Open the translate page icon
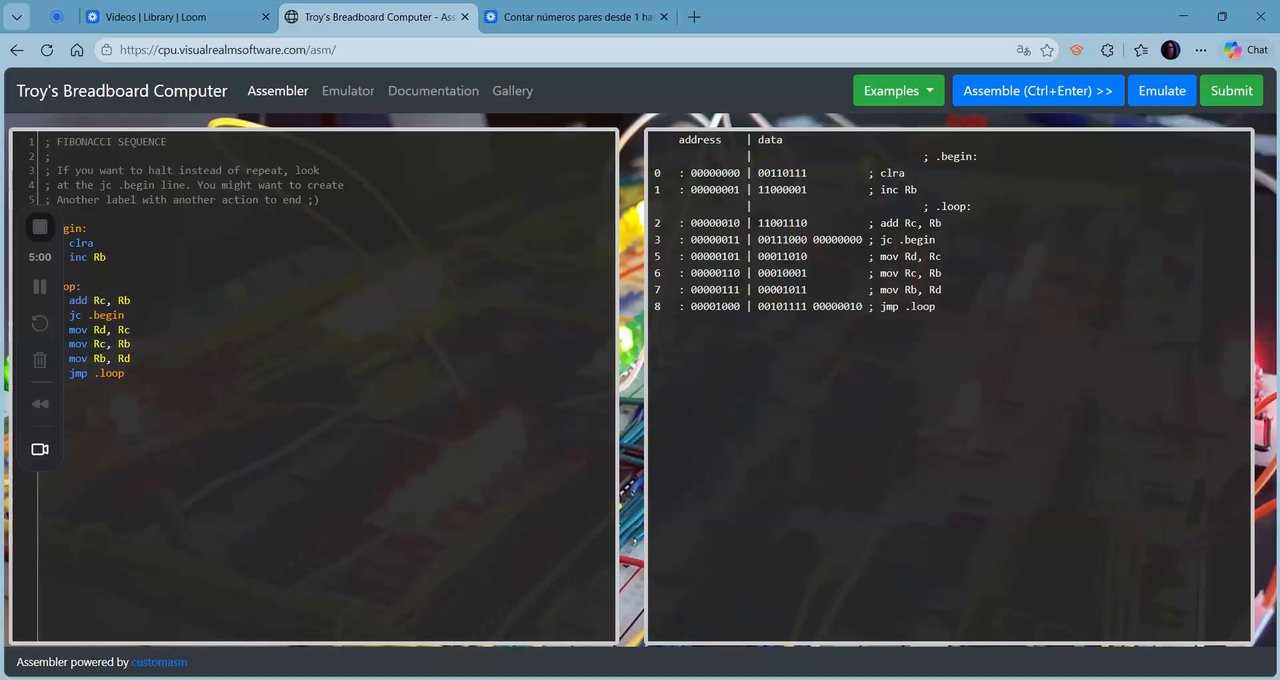 [1022, 50]
